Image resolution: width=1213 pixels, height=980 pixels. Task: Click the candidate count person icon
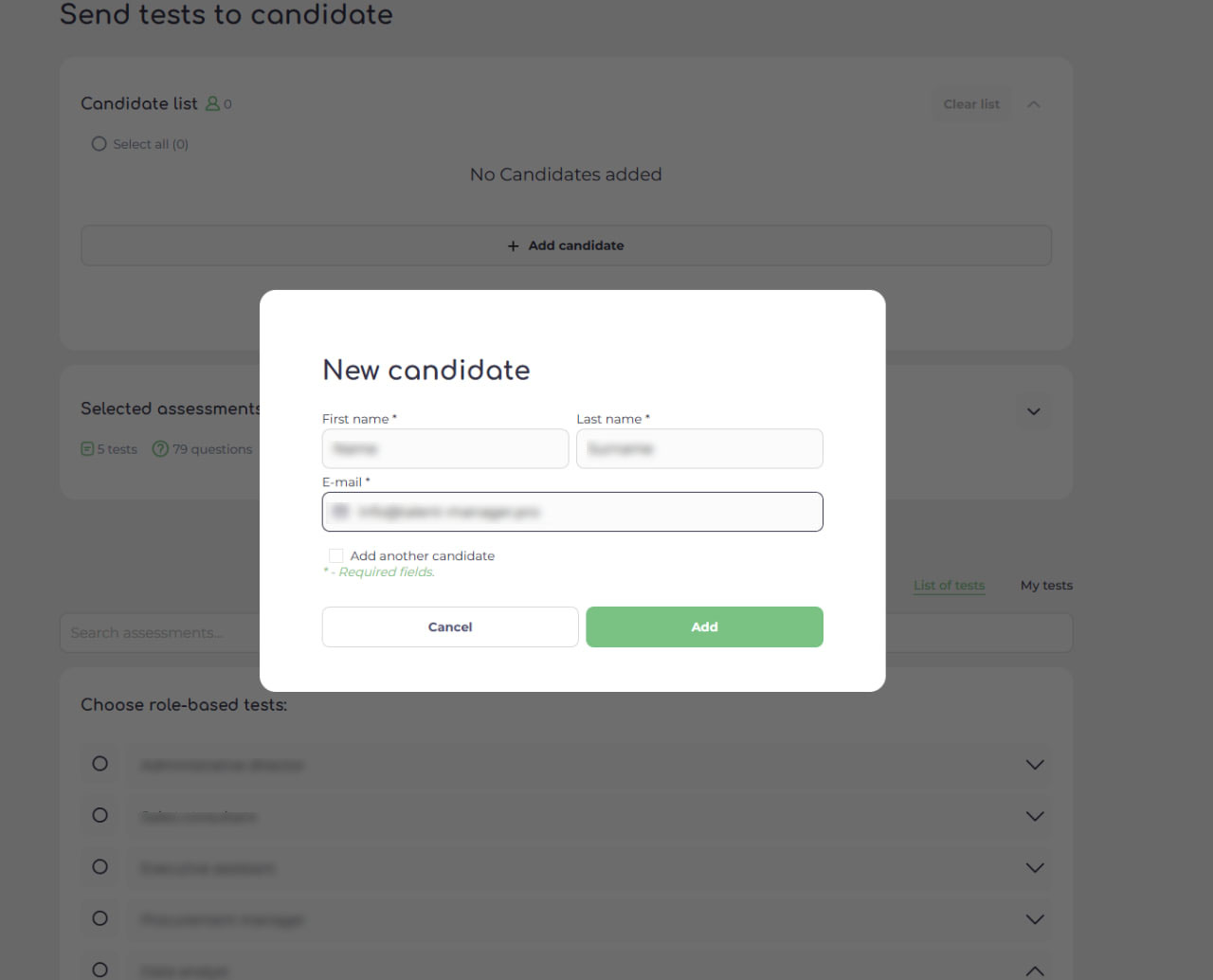(212, 103)
